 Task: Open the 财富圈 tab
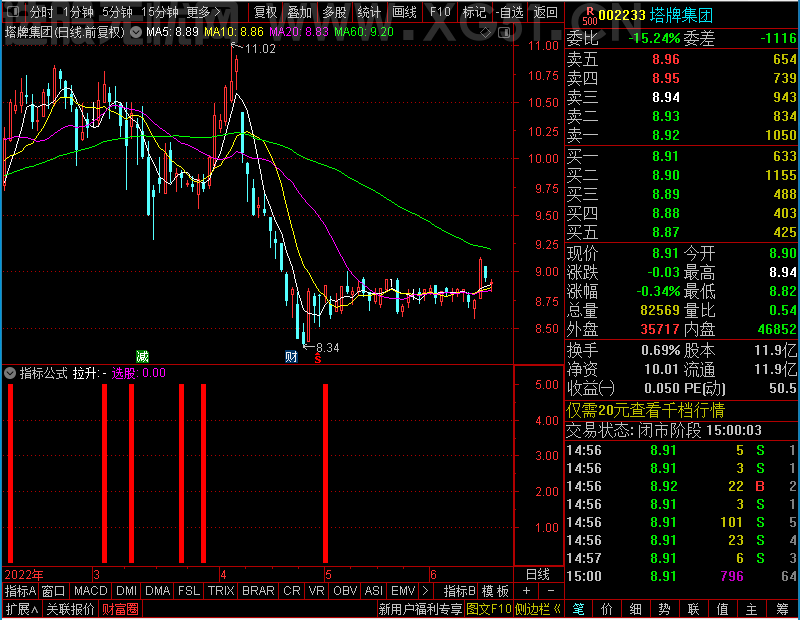120,609
